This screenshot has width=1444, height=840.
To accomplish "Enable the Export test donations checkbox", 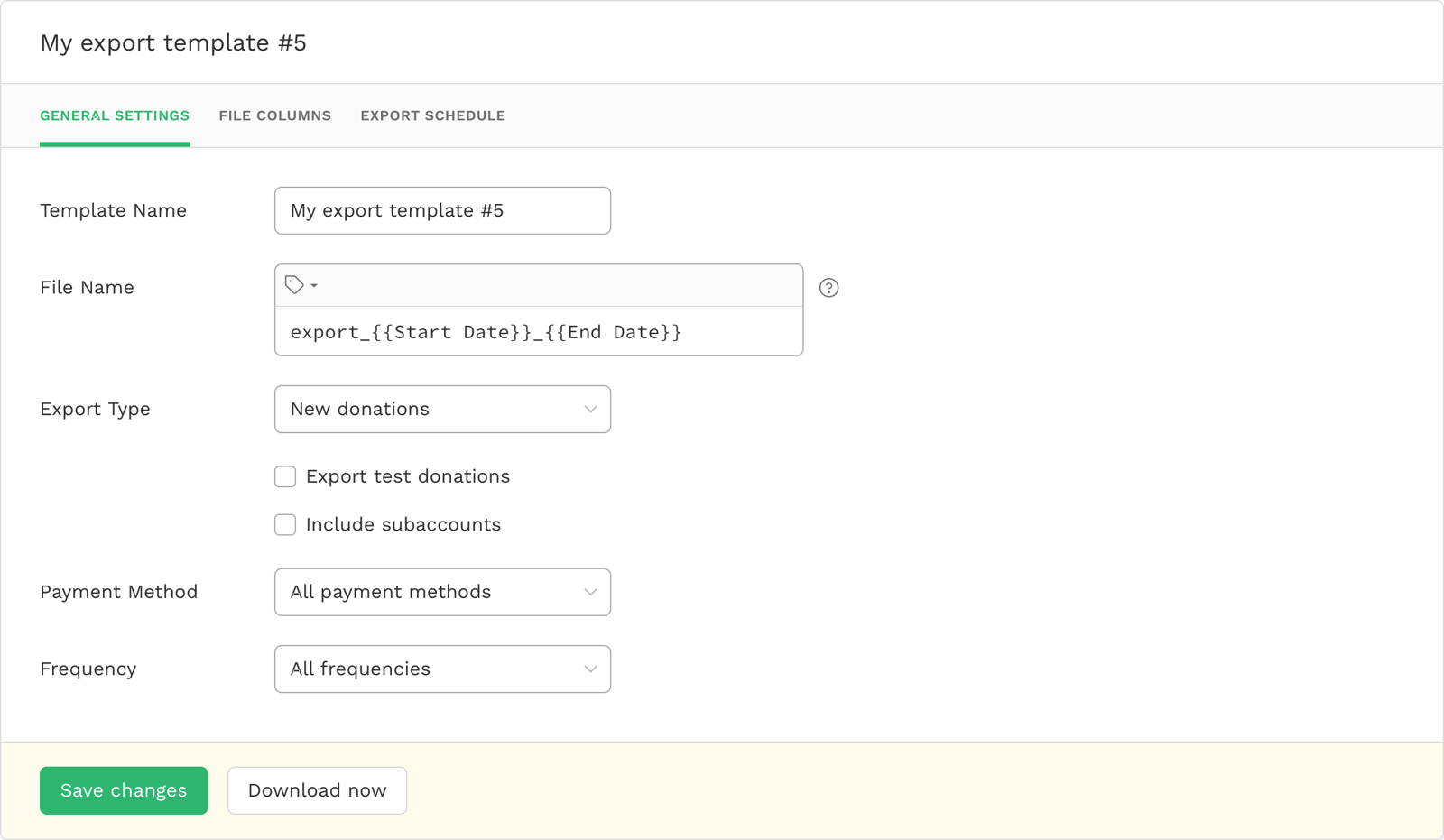I will tap(285, 476).
